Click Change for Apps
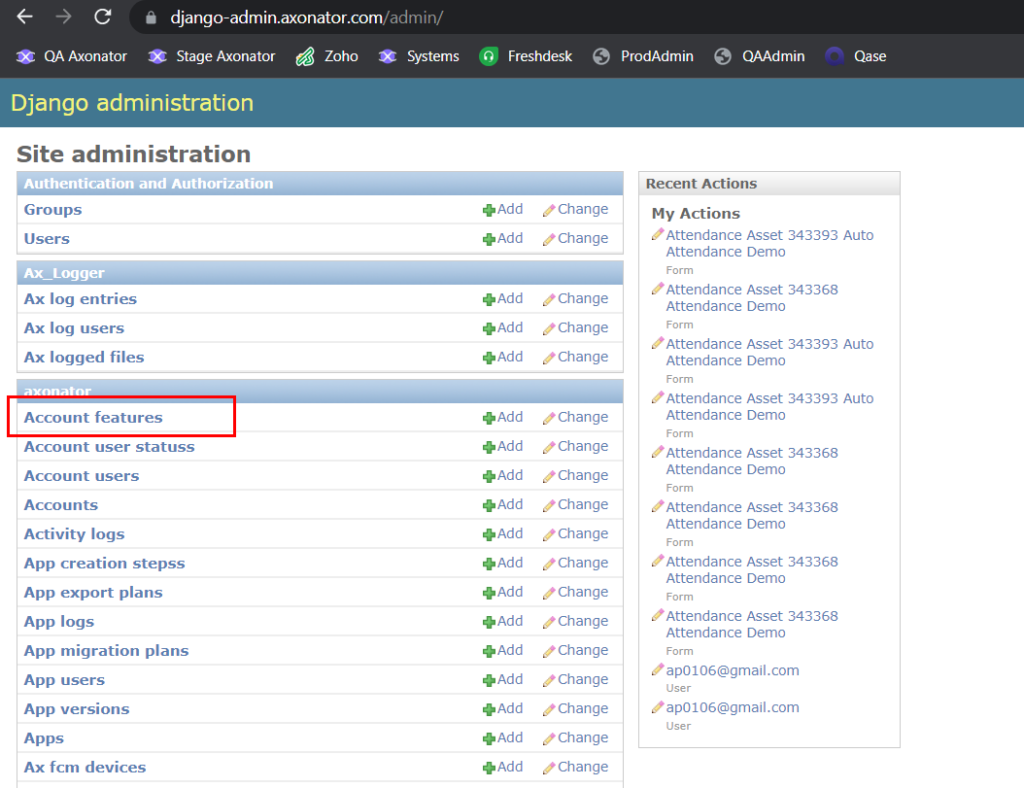 [575, 738]
